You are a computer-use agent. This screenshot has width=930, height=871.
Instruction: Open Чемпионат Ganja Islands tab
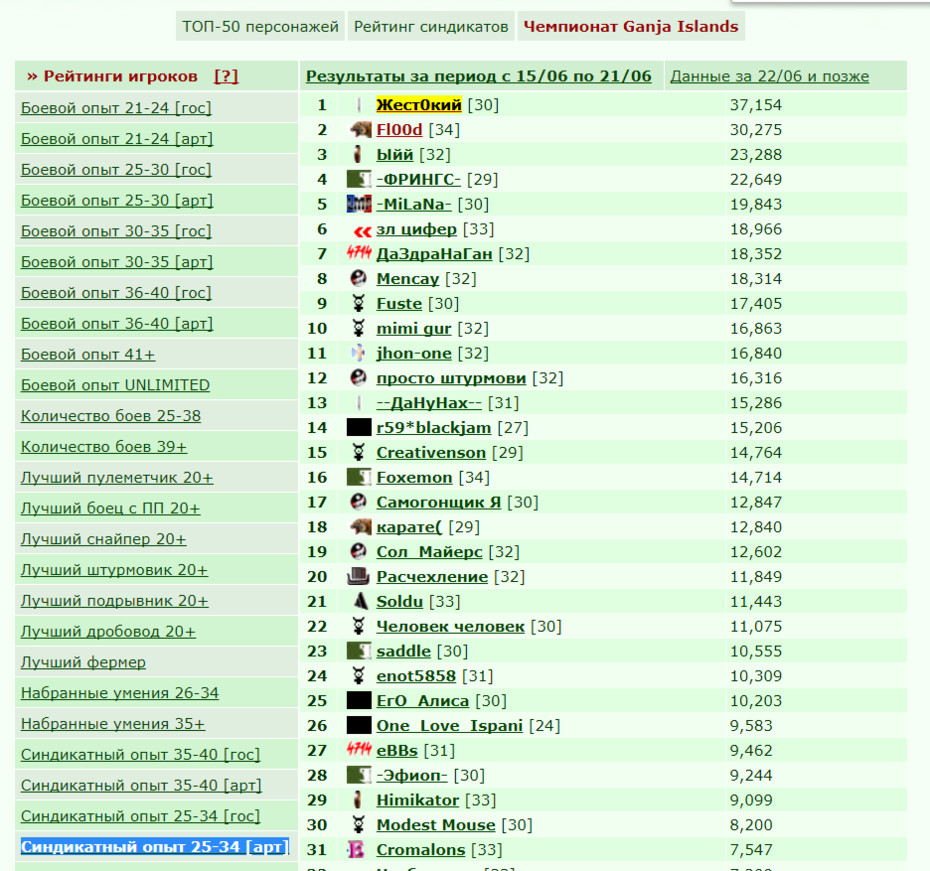pyautogui.click(x=630, y=27)
